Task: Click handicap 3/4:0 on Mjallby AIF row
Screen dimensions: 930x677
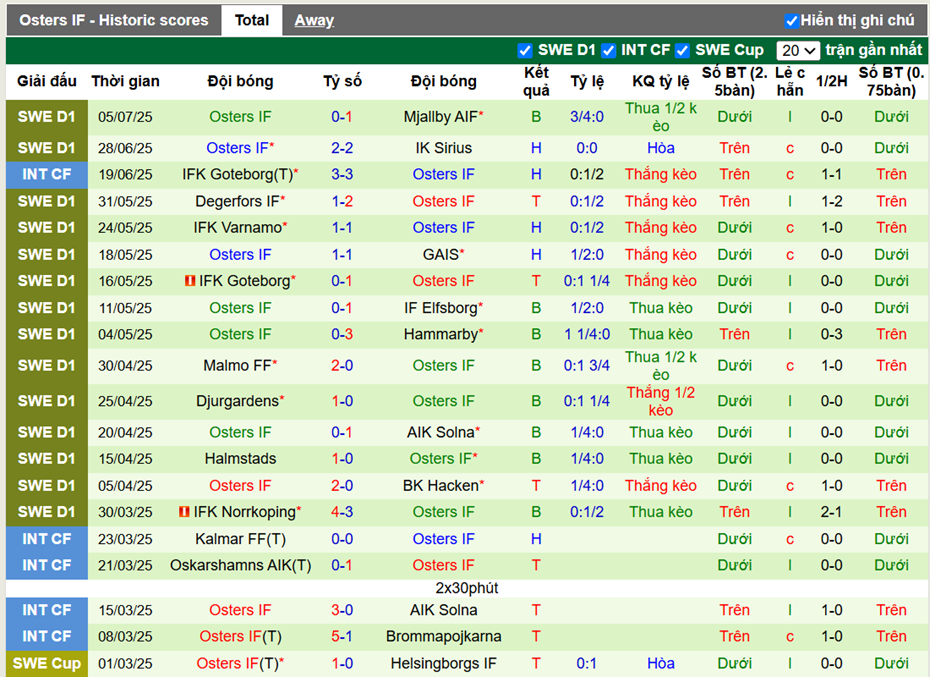Action: [587, 117]
